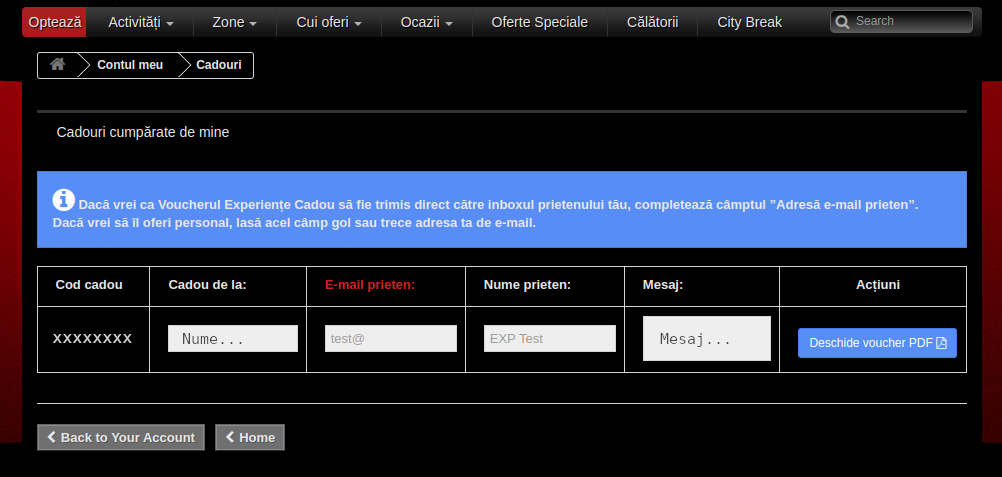Screen dimensions: 1002x477
Task: Expand the Cui oferi dropdown
Action: coord(329,22)
